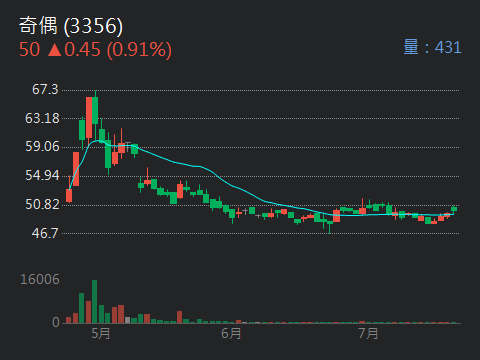
Task: Click the price change 50 ▲0.45 (0.91%)
Action: (95, 50)
